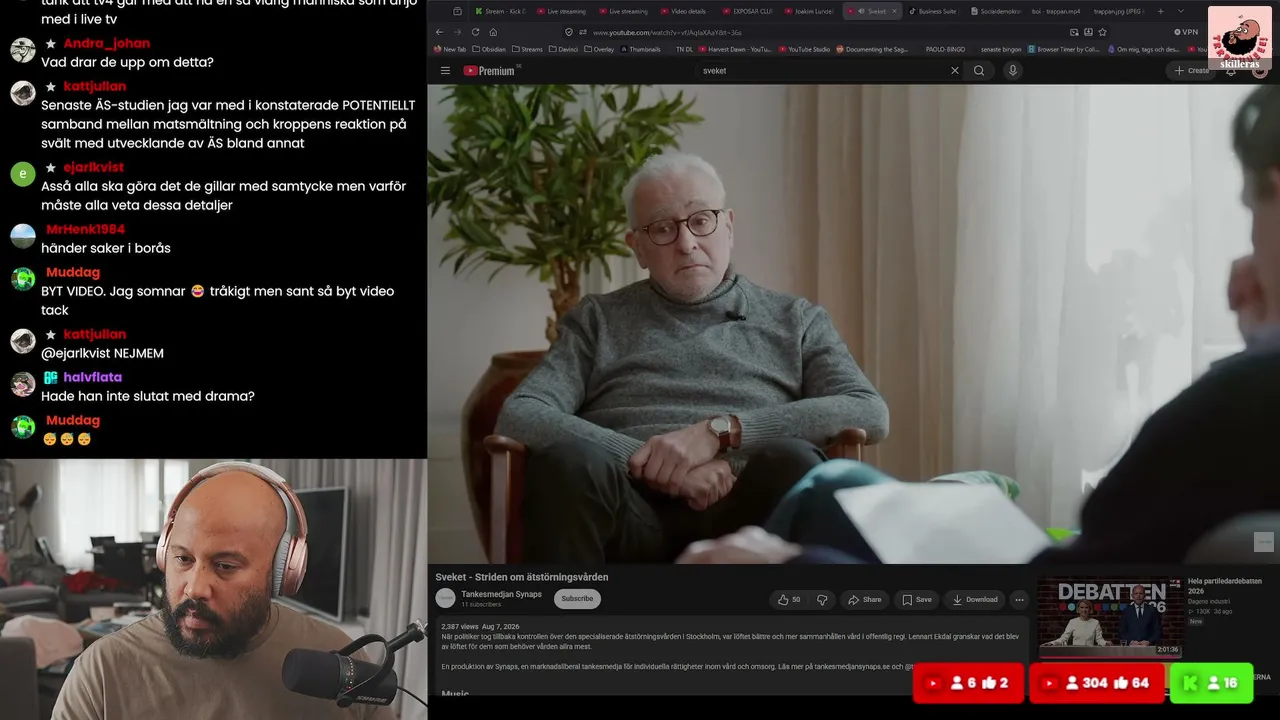Open the Tankesmedjan Synaps channel name
1280x720 pixels.
[501, 594]
